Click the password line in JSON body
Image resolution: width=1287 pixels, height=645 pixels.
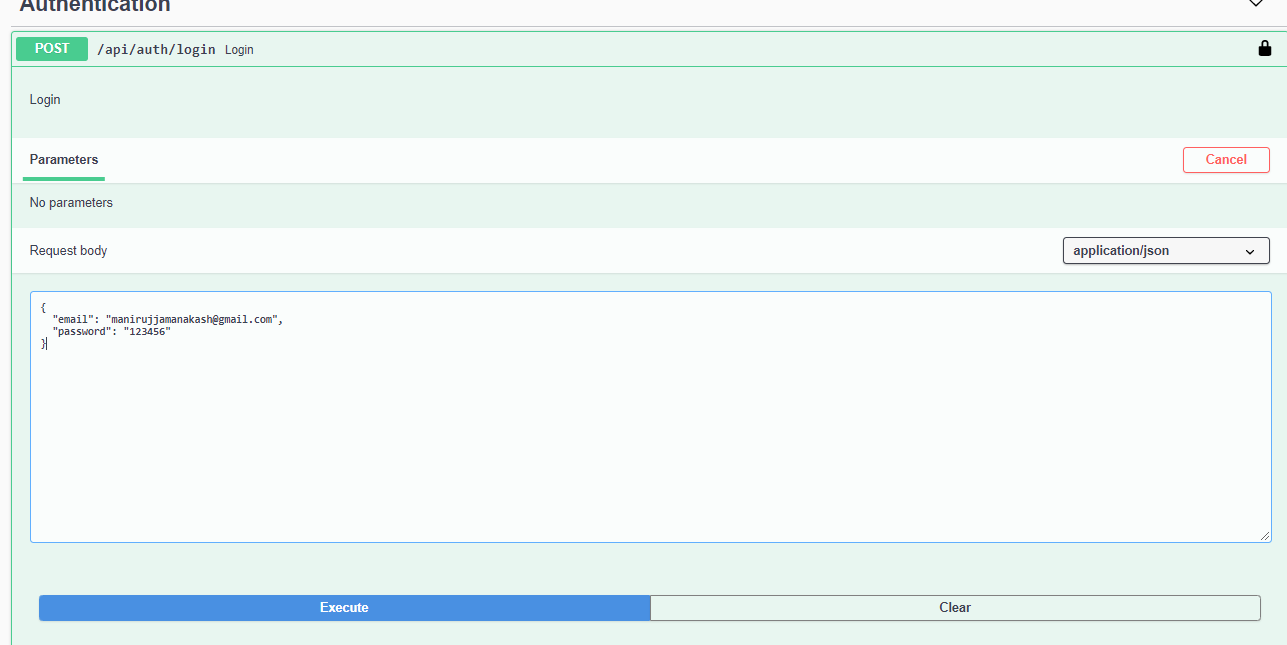click(112, 332)
